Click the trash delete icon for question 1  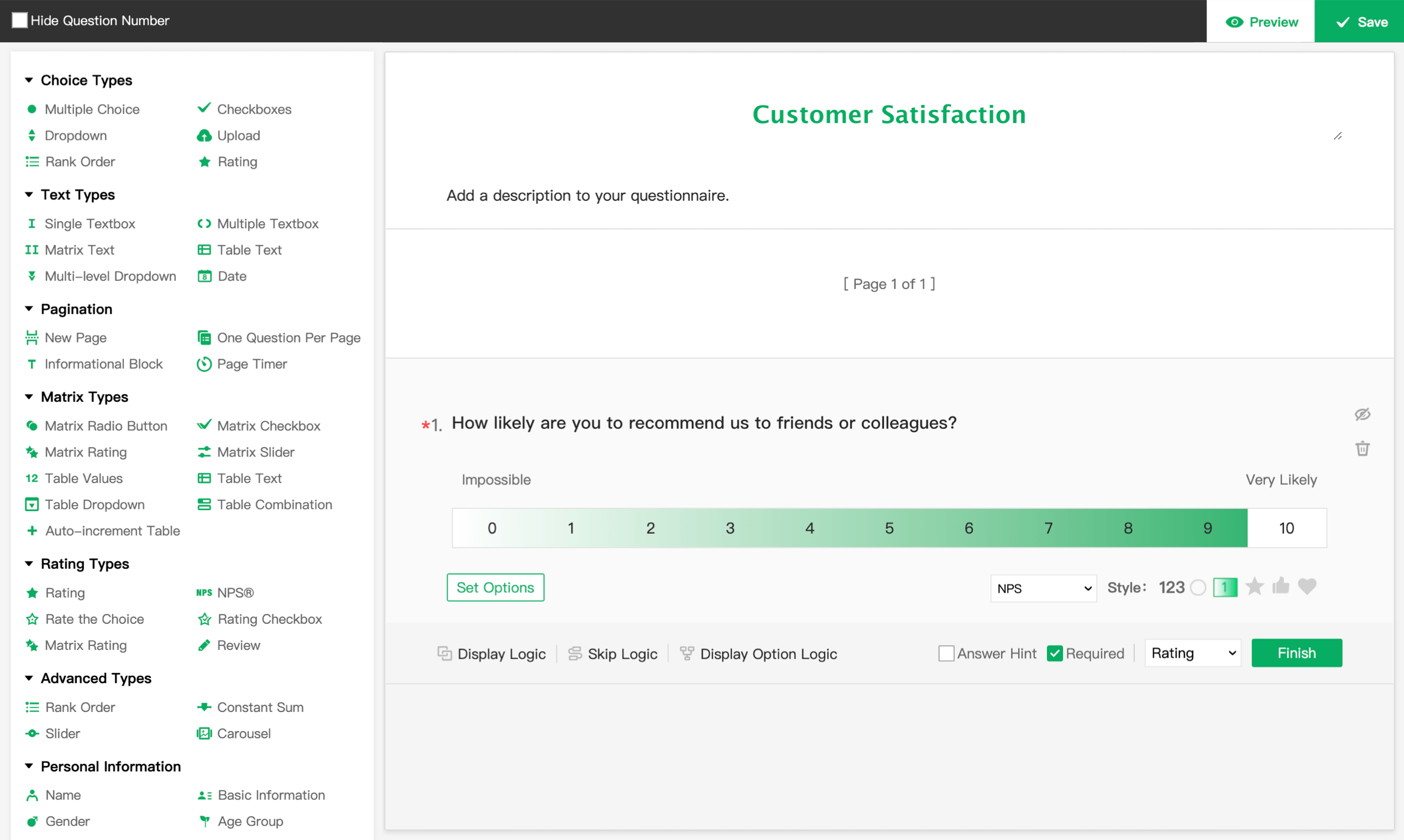tap(1362, 449)
